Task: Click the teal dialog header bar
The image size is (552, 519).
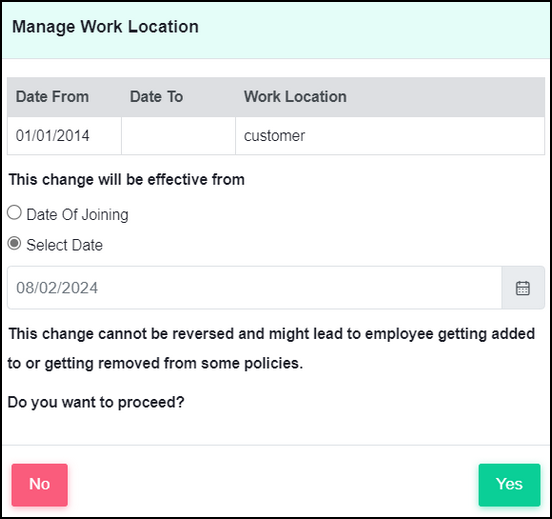Action: [276, 30]
